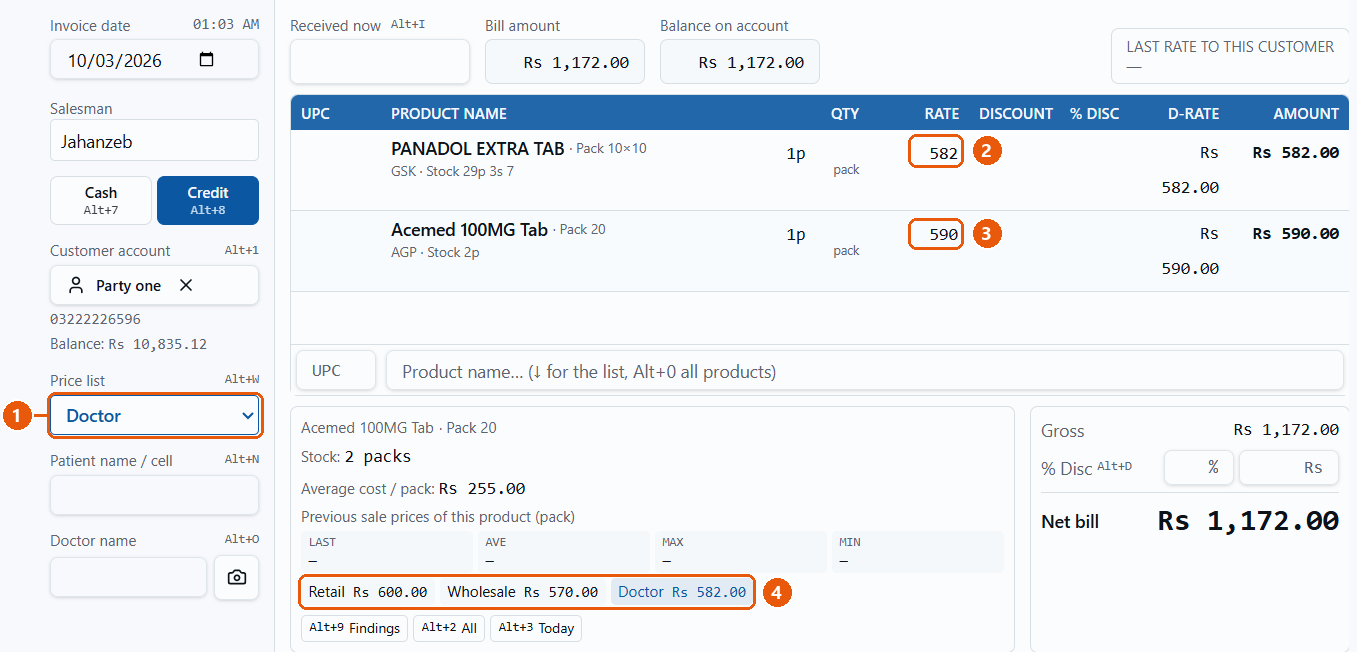The image size is (1357, 652).
Task: Click the 1p quantity of Acemed 100MG
Action: coord(796,235)
